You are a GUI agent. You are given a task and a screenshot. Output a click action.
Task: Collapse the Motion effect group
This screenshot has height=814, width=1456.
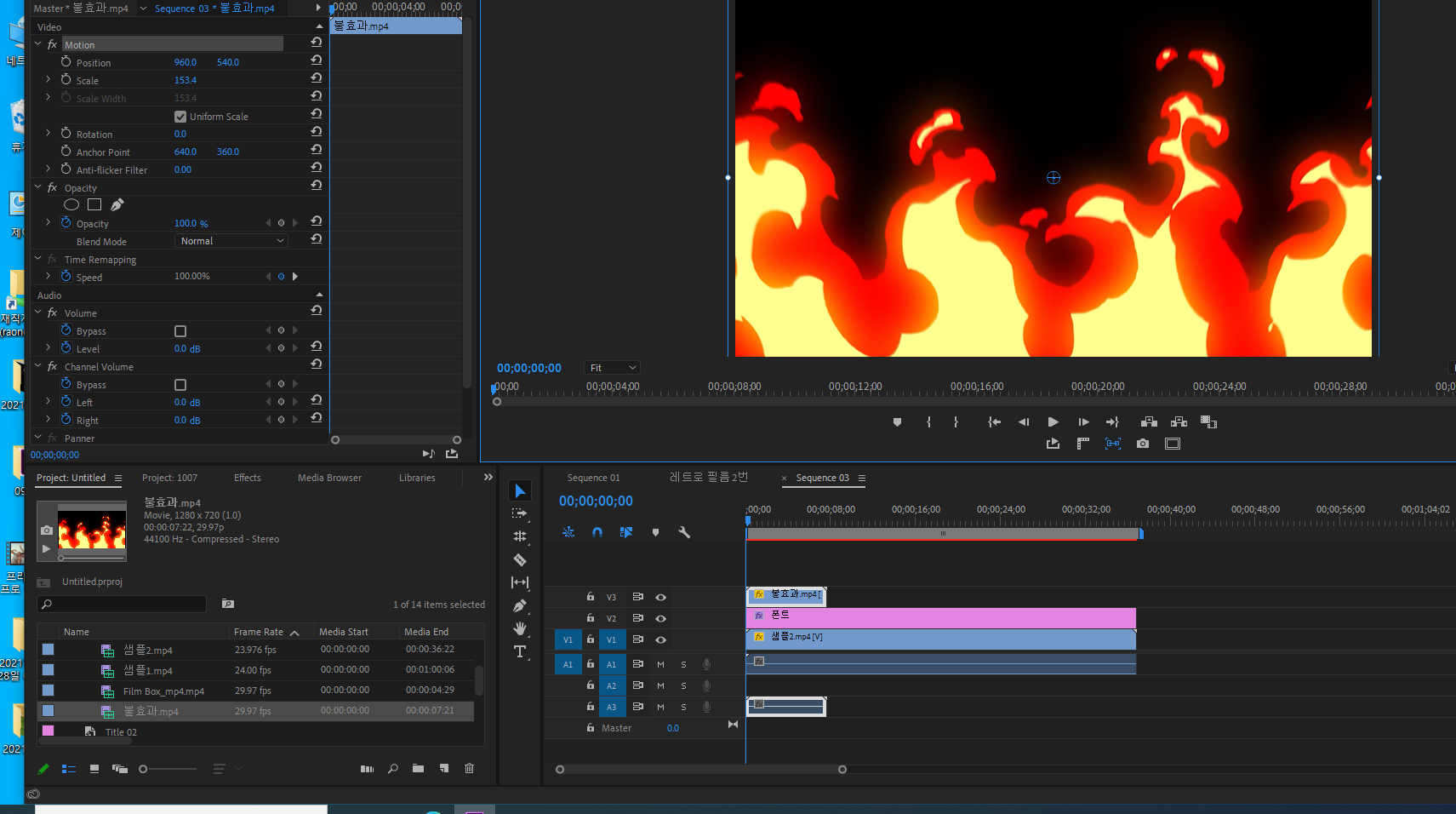[x=37, y=44]
